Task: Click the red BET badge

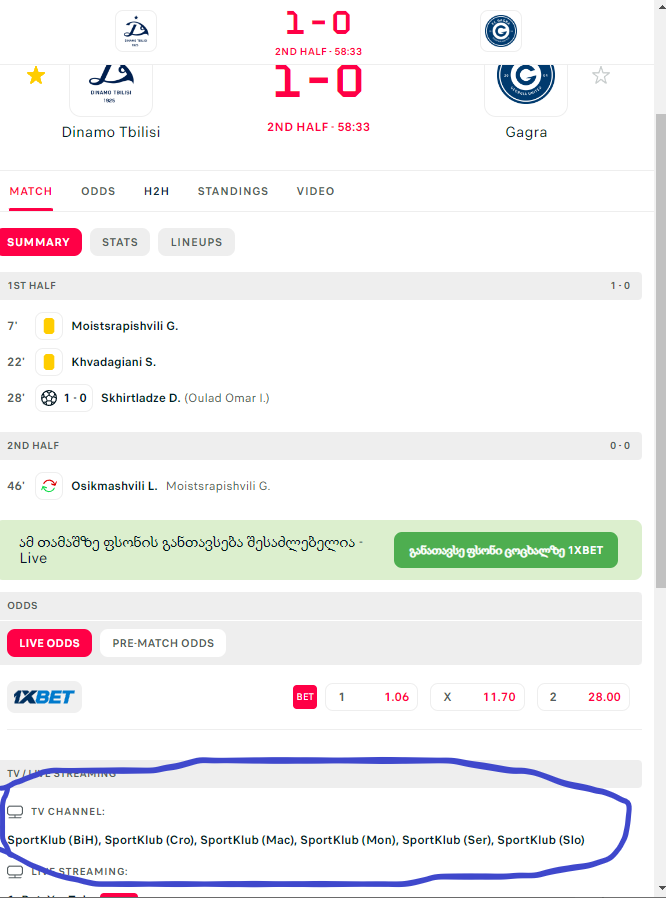Action: click(x=305, y=697)
